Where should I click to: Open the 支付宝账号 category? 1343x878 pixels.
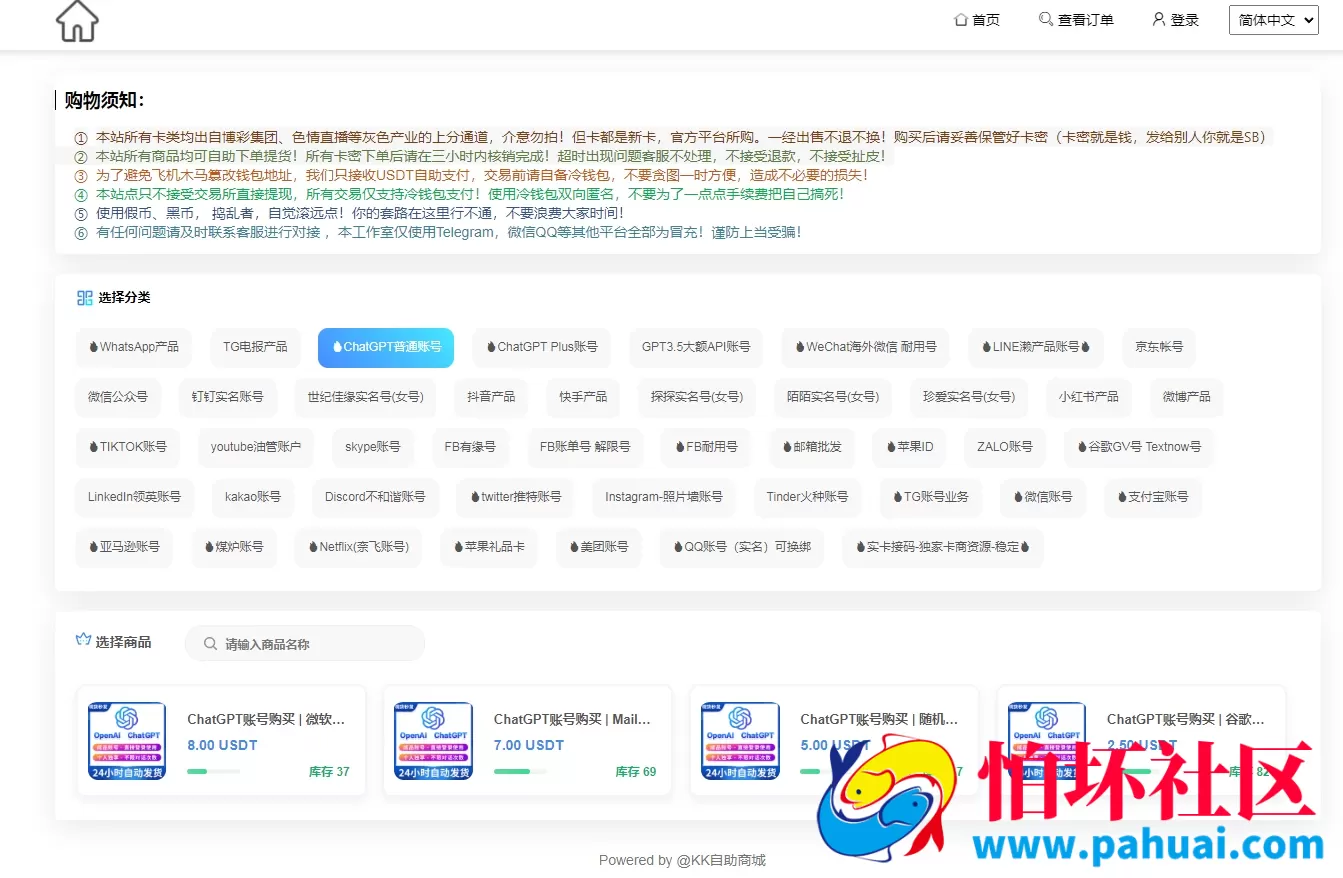pos(1153,497)
